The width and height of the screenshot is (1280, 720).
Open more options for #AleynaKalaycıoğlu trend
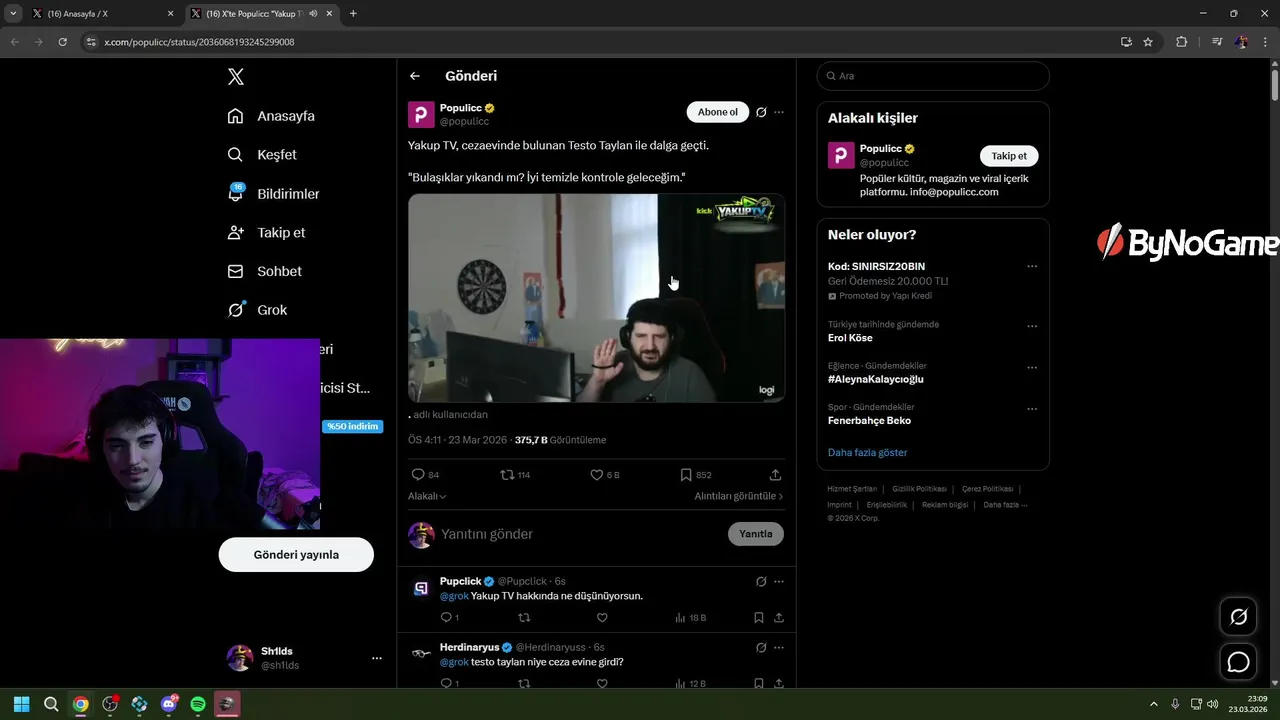point(1032,368)
